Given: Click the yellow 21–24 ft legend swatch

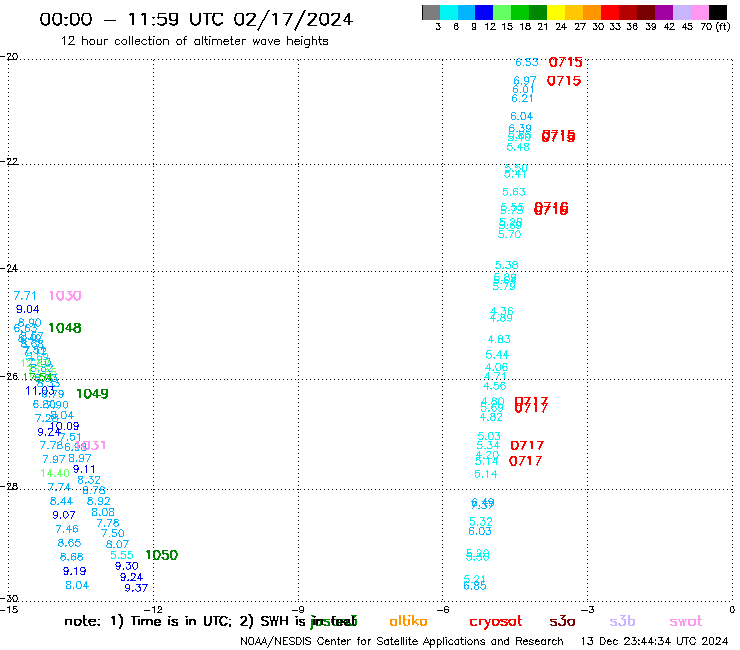Looking at the screenshot, I should pyautogui.click(x=556, y=12).
